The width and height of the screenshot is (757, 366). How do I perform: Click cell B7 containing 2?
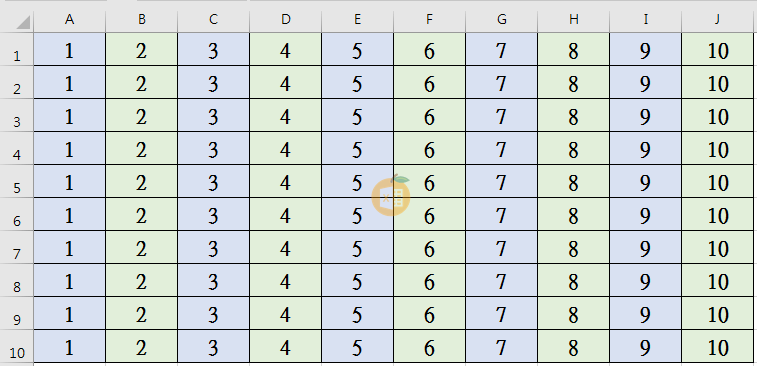141,247
